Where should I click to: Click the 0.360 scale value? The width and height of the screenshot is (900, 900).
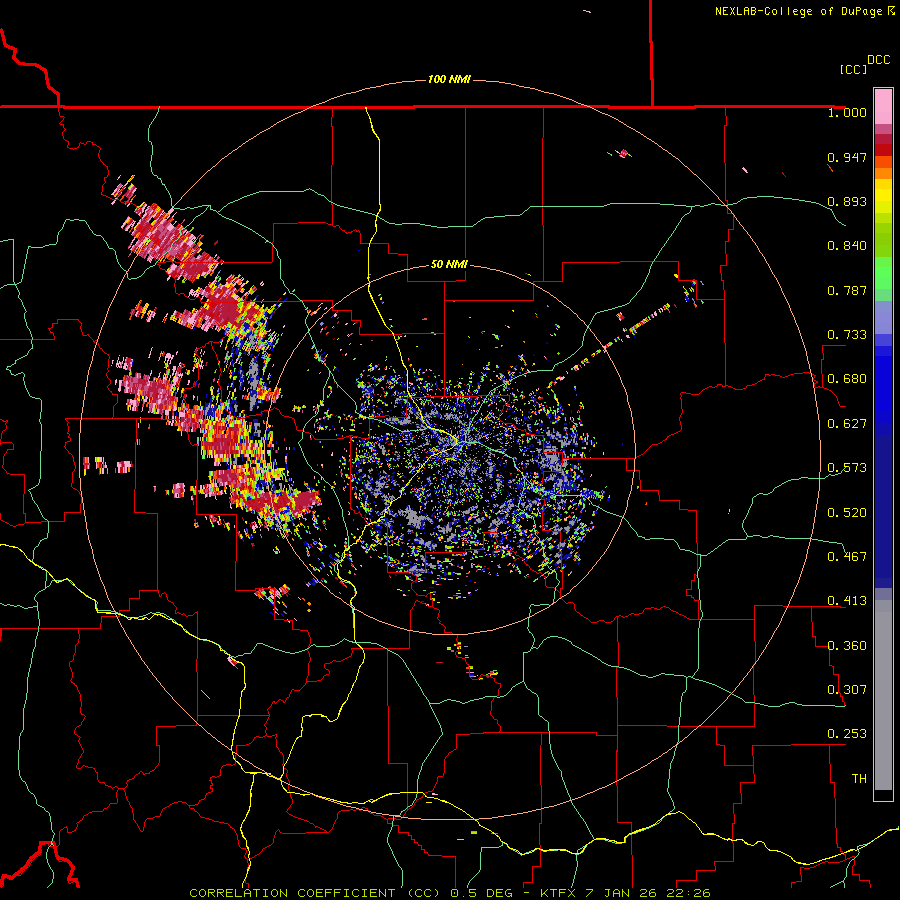point(847,646)
